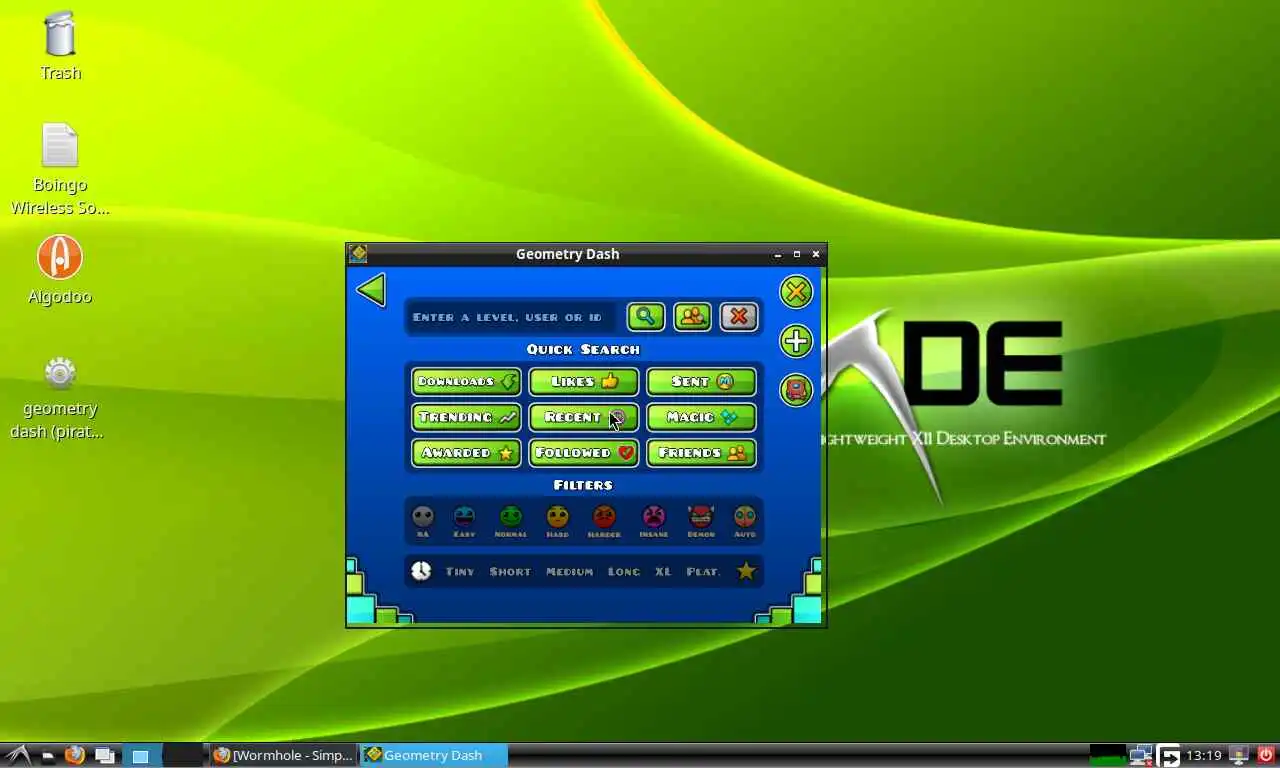Viewport: 1280px width, 768px height.
Task: Toggle NA difficulty filter
Action: point(423,520)
